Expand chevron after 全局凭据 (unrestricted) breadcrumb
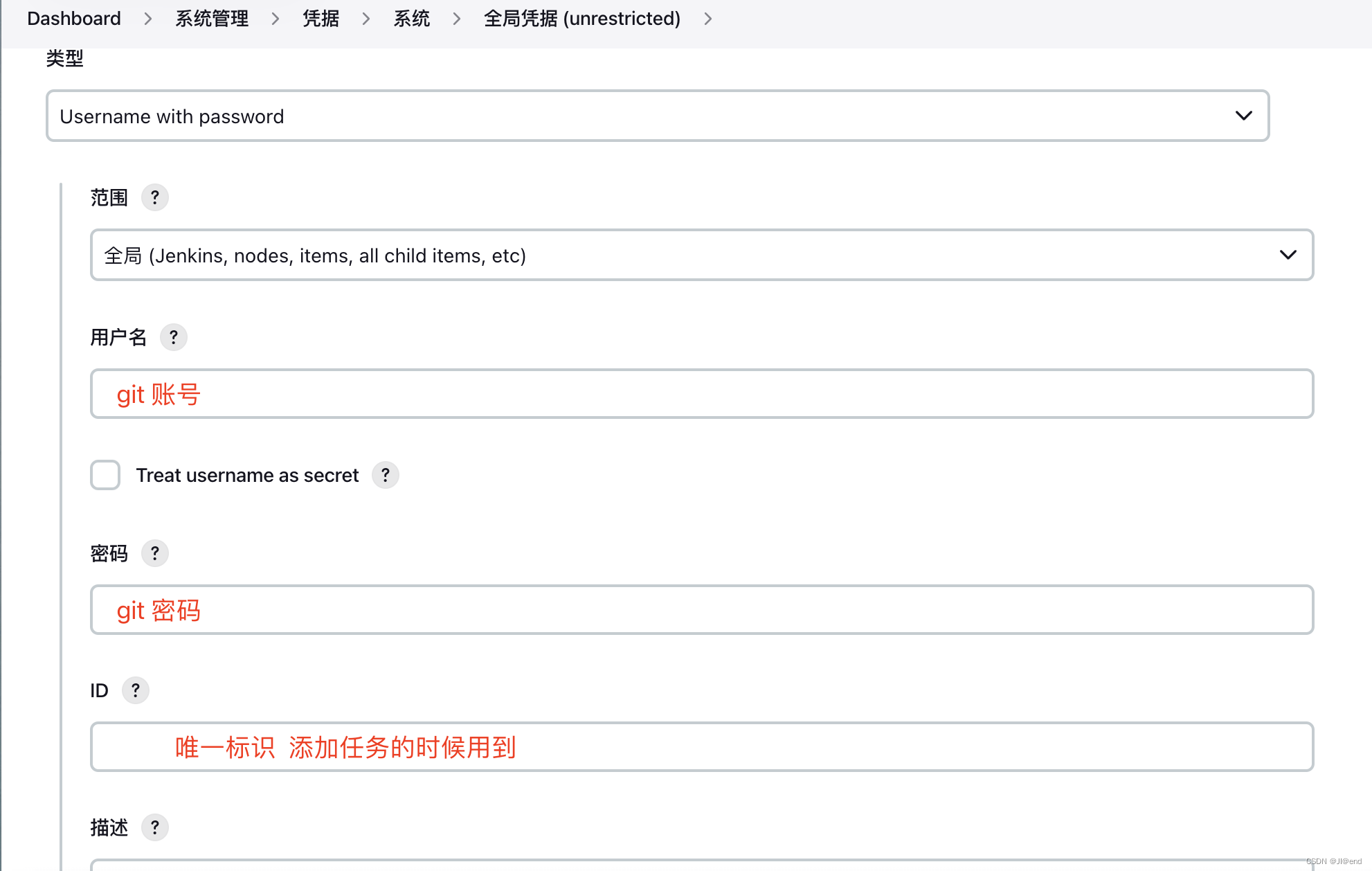 coord(707,19)
